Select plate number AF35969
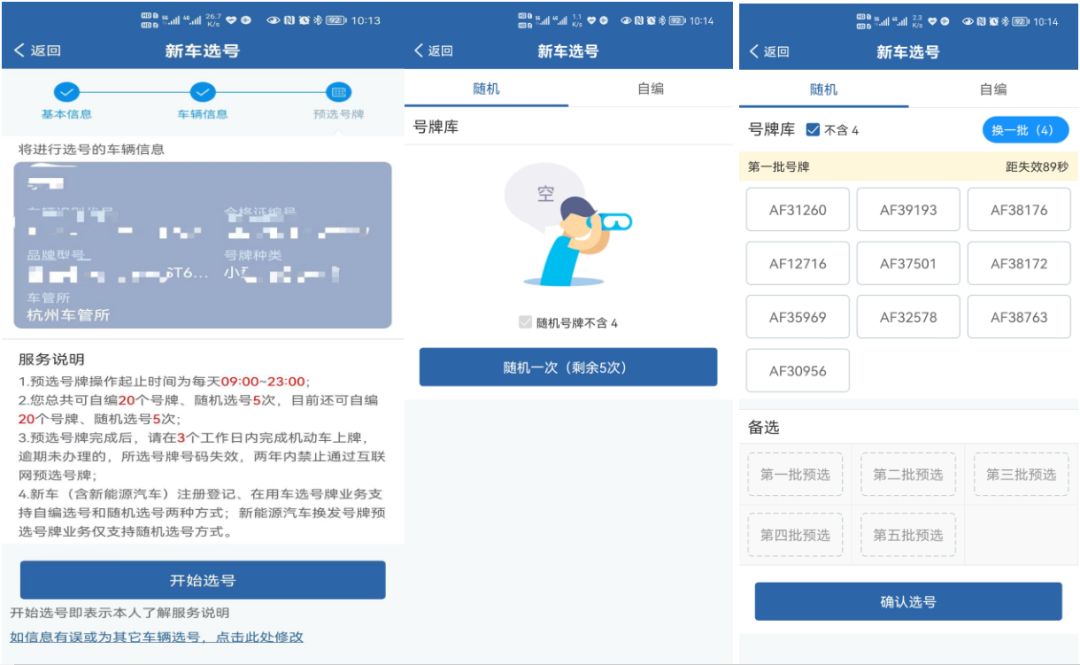This screenshot has width=1080, height=665. [x=798, y=317]
